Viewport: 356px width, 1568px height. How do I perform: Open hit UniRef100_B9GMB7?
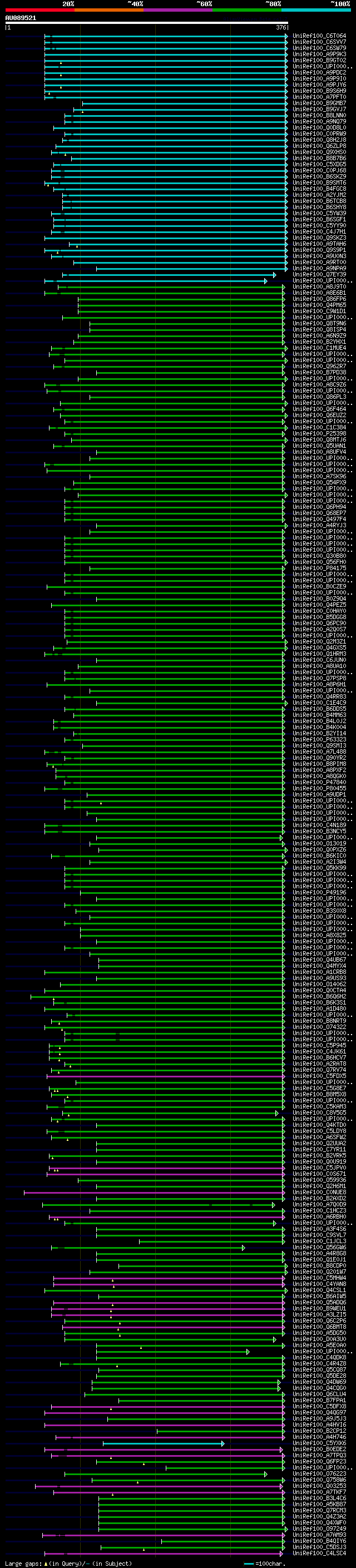(x=319, y=103)
